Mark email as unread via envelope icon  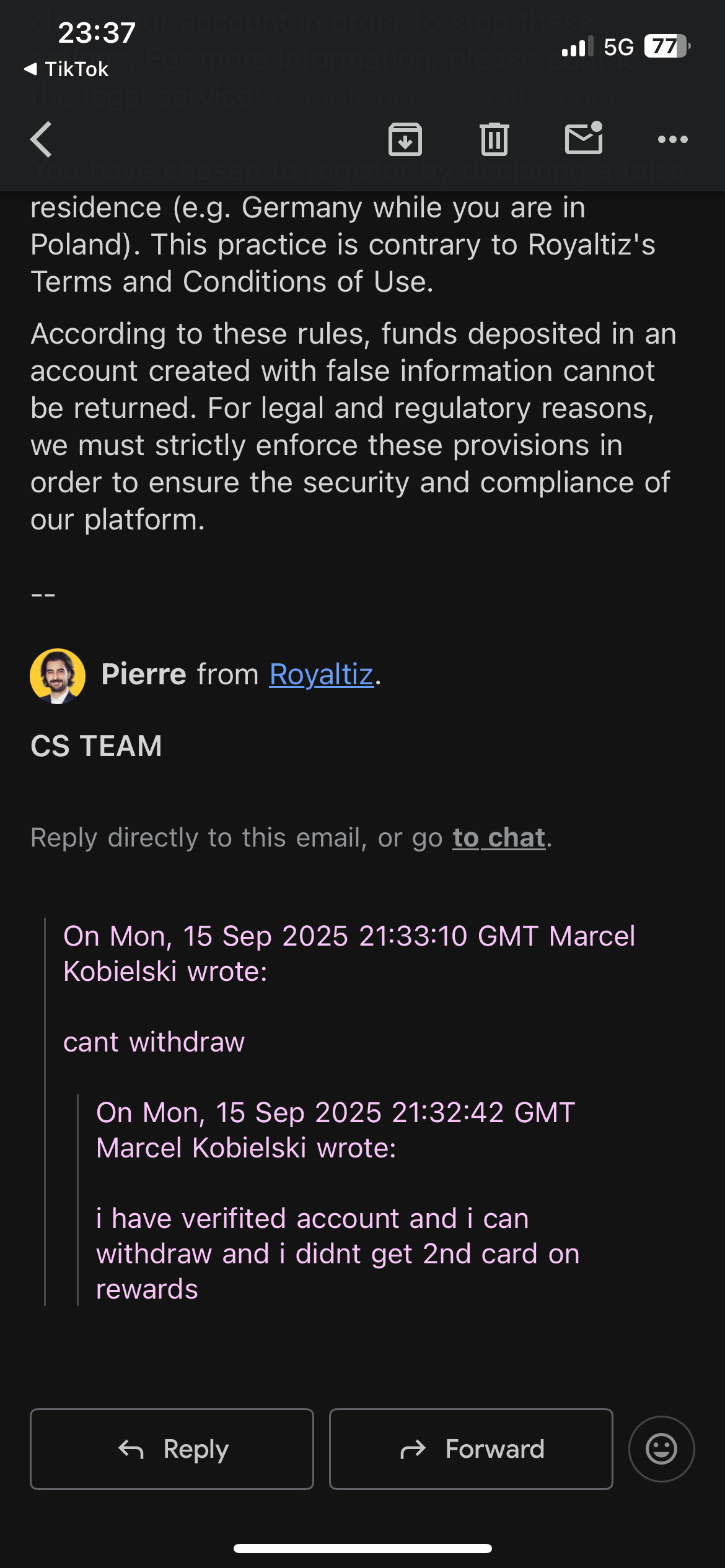click(584, 138)
